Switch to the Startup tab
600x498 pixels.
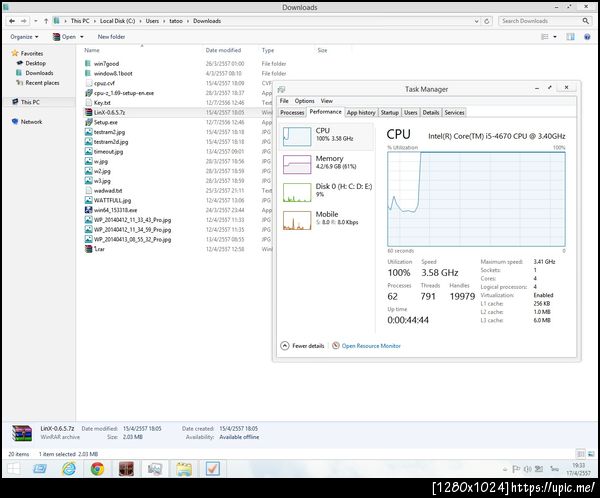pyautogui.click(x=390, y=113)
